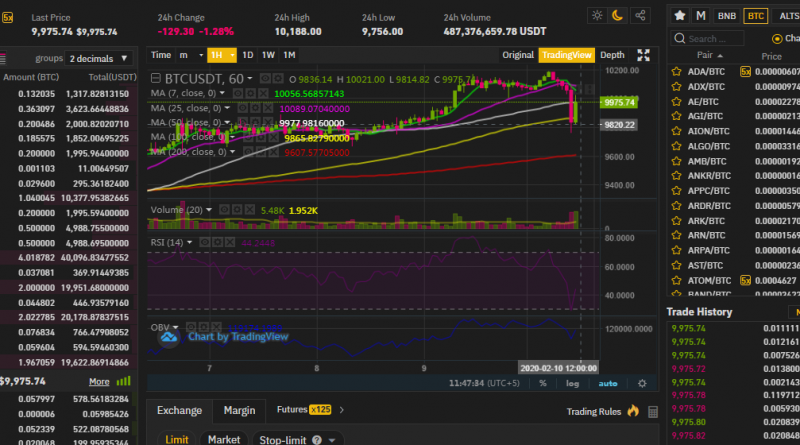The height and width of the screenshot is (445, 800).
Task: Toggle visibility eye for RSI (14)
Action: [205, 242]
